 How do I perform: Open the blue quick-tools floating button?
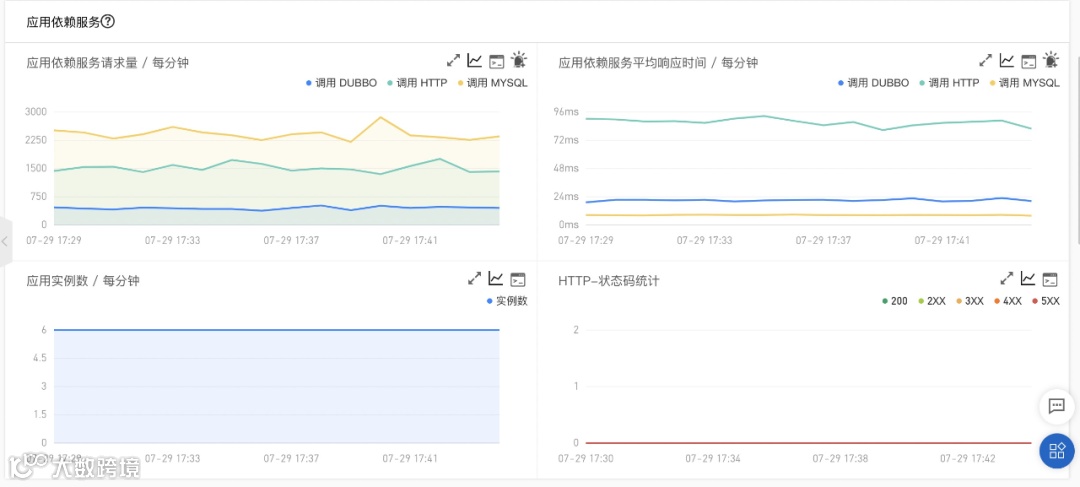pyautogui.click(x=1056, y=451)
